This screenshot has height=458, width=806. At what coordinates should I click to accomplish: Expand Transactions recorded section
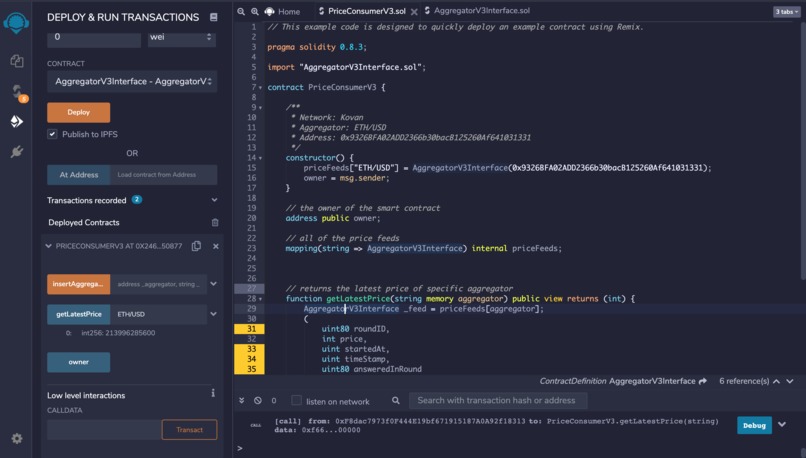pyautogui.click(x=214, y=200)
